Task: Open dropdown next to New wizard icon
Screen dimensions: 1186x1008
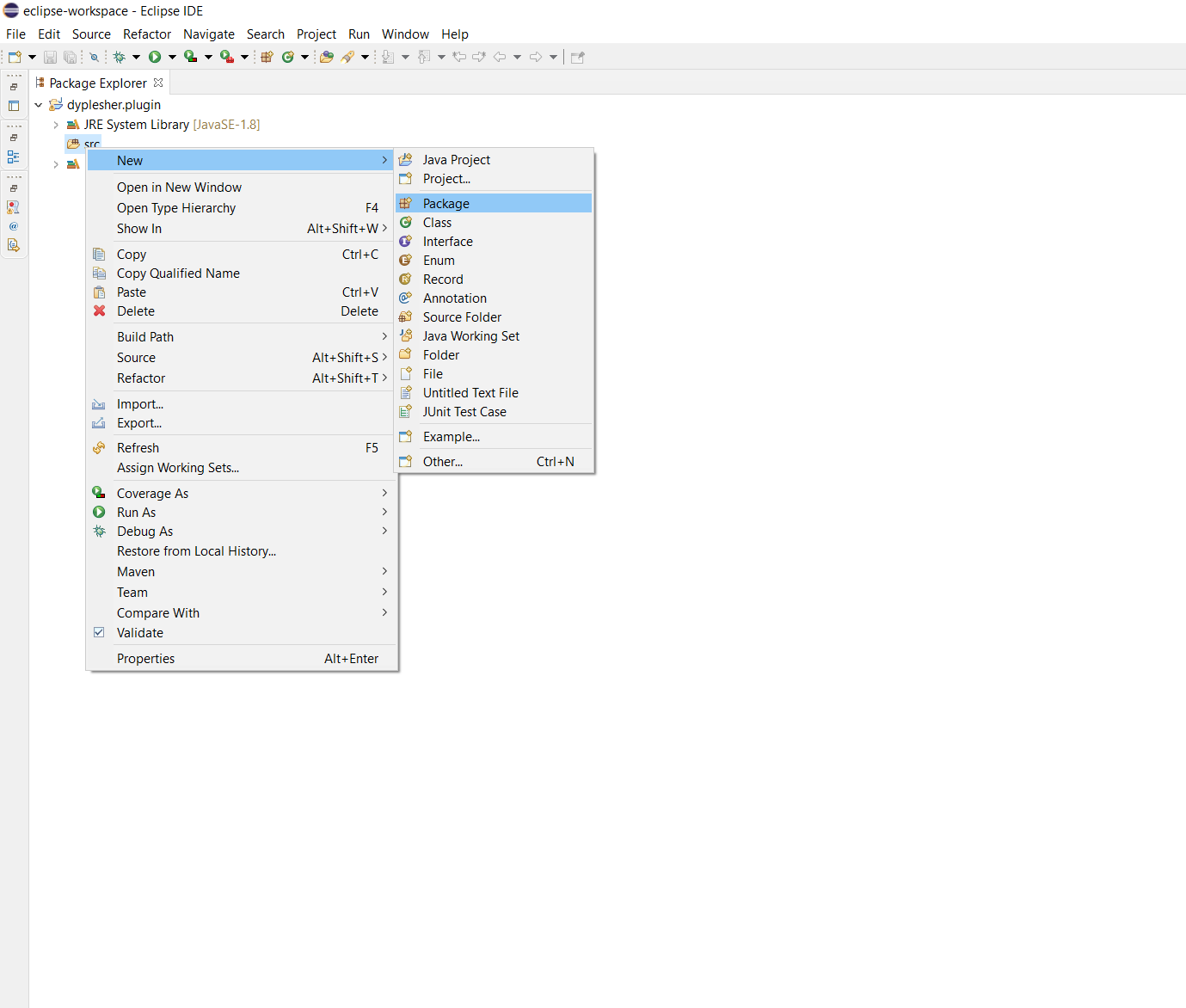Action: pos(33,57)
